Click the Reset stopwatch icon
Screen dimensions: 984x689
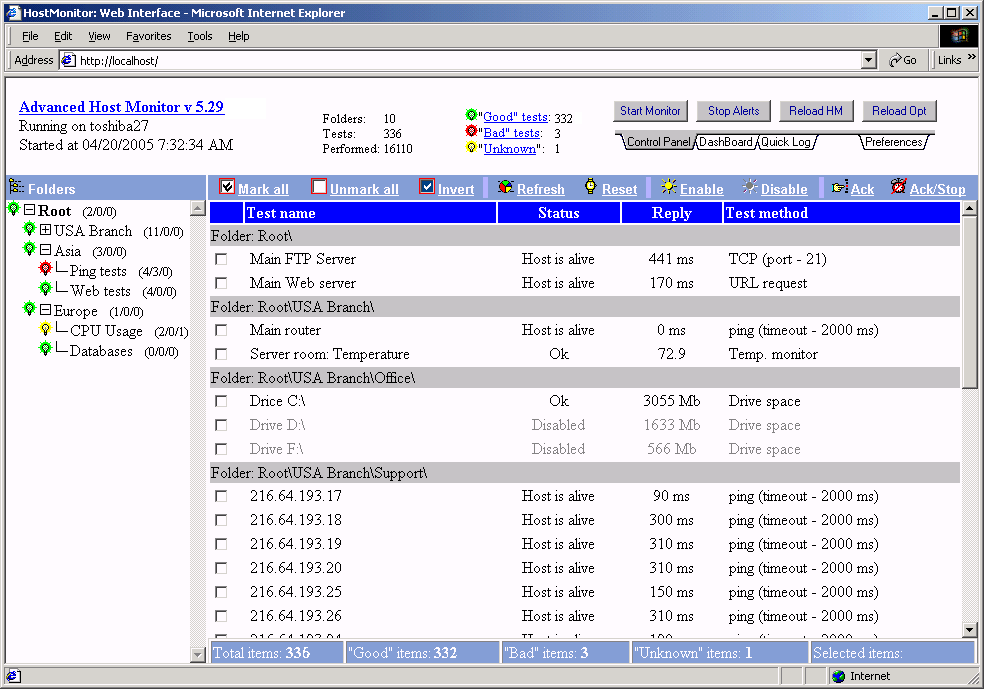[x=591, y=186]
